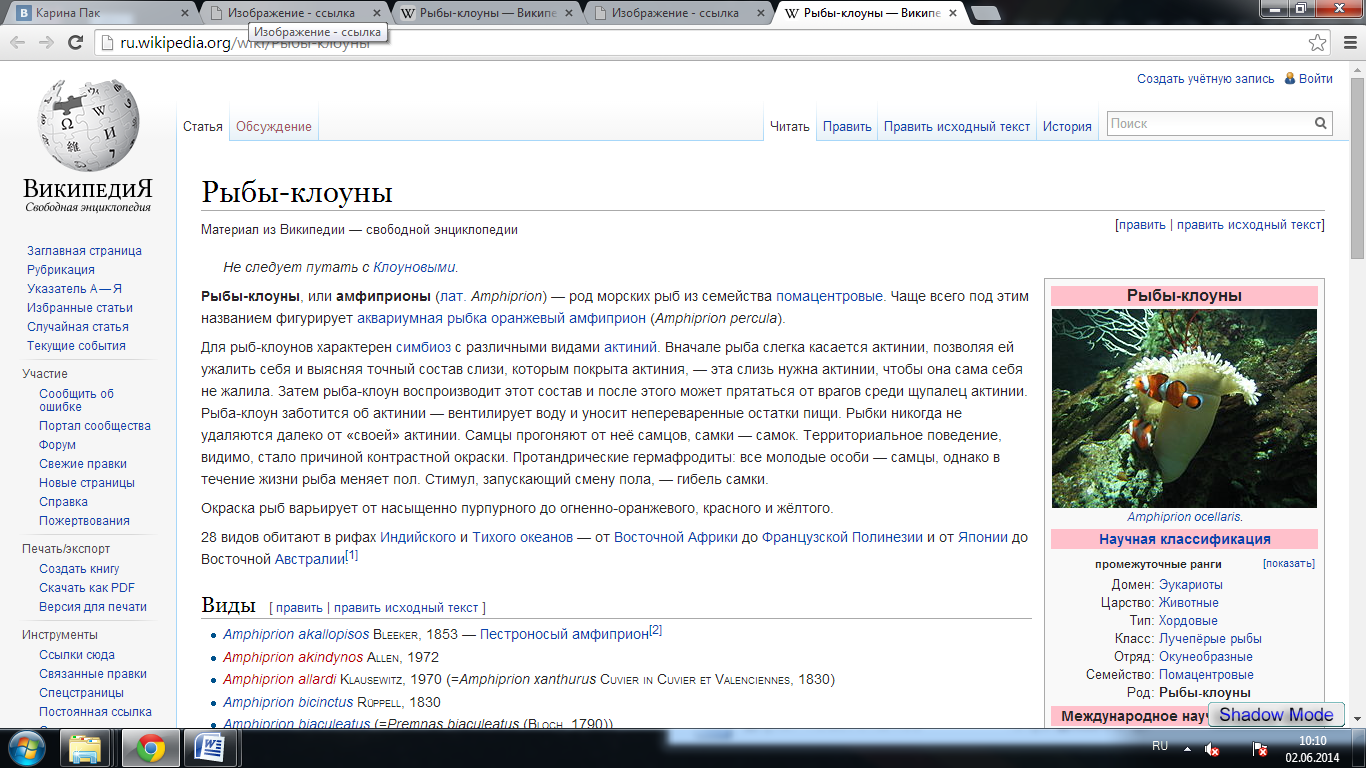
Task: Open Рубрикация in the sidebar
Action: click(61, 270)
